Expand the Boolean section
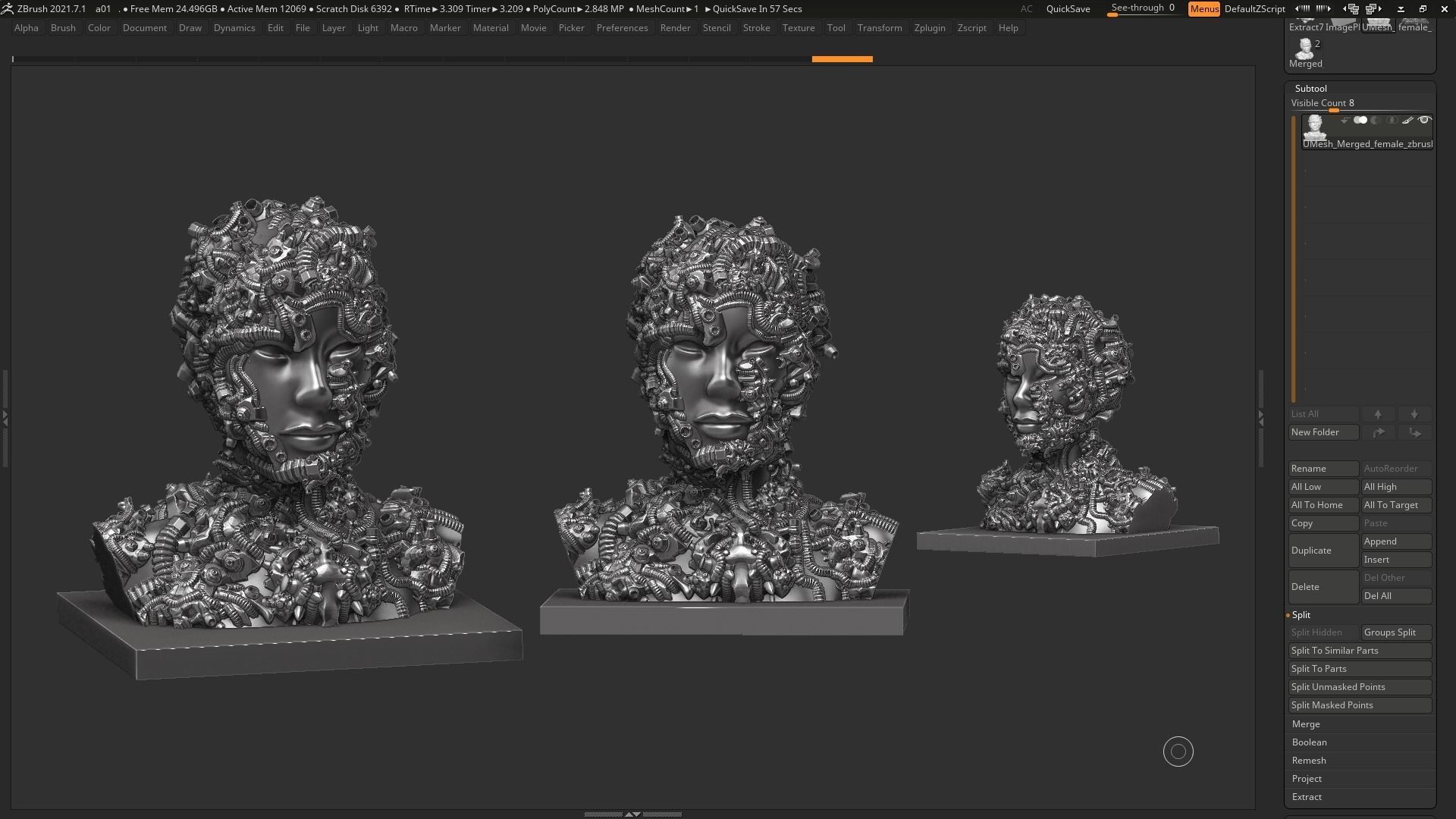 tap(1309, 742)
